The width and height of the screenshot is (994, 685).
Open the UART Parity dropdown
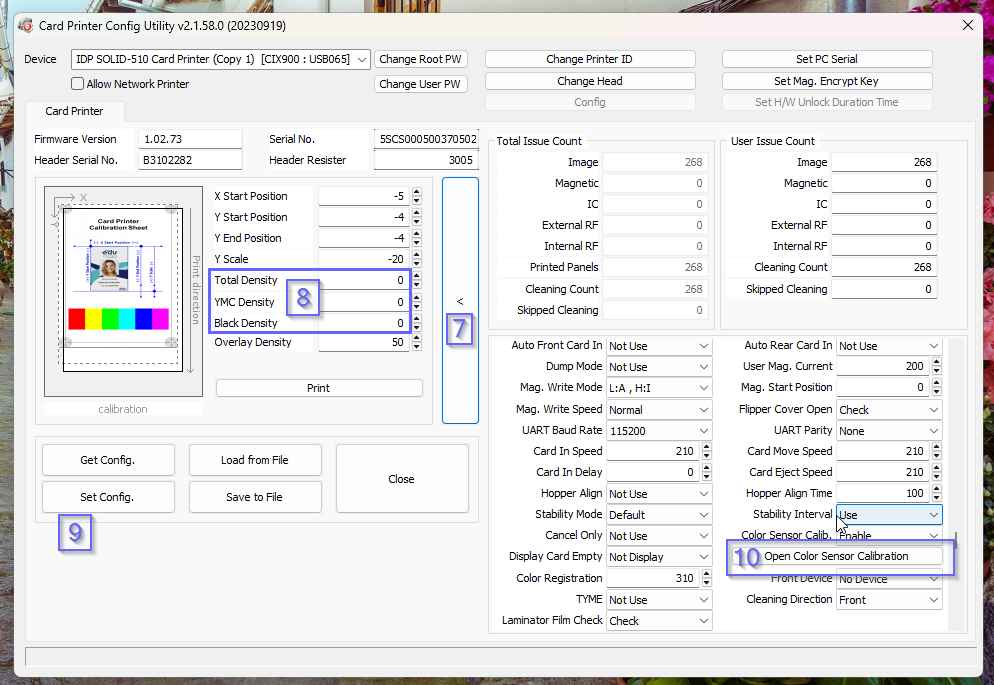(x=889, y=431)
